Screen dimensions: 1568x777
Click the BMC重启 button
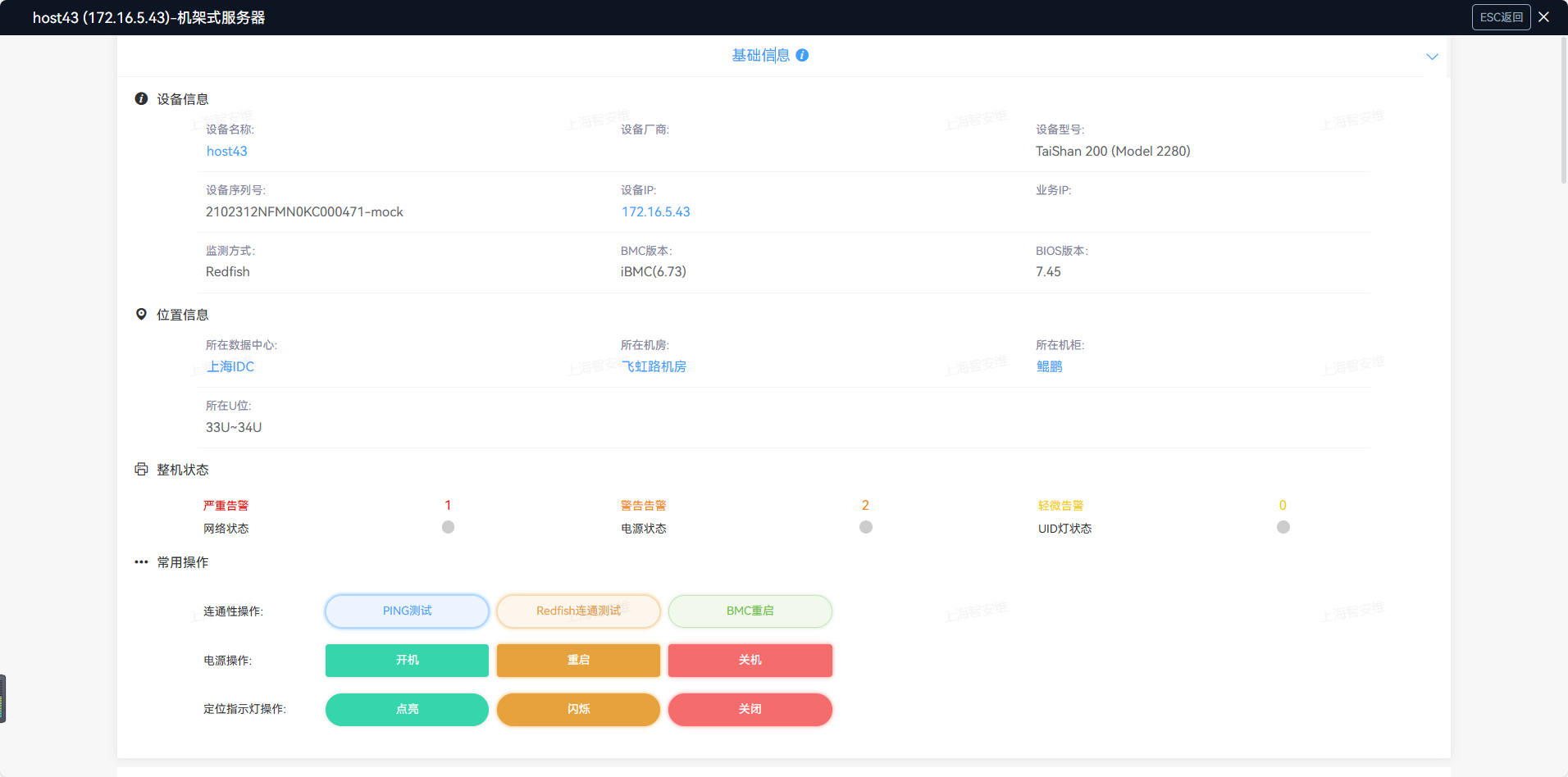point(750,611)
